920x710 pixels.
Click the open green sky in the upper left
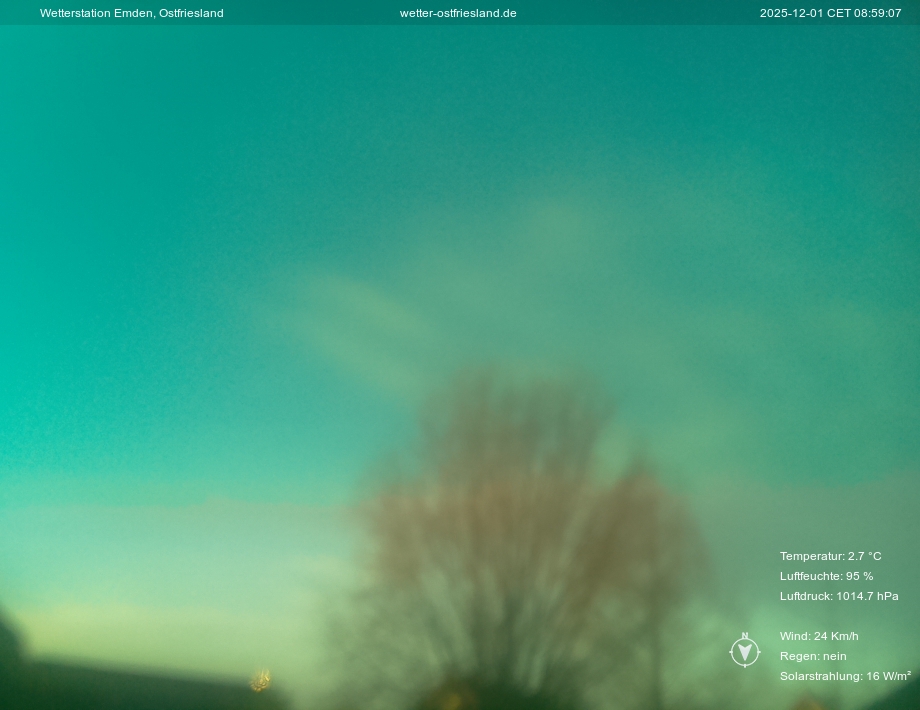tap(150, 150)
